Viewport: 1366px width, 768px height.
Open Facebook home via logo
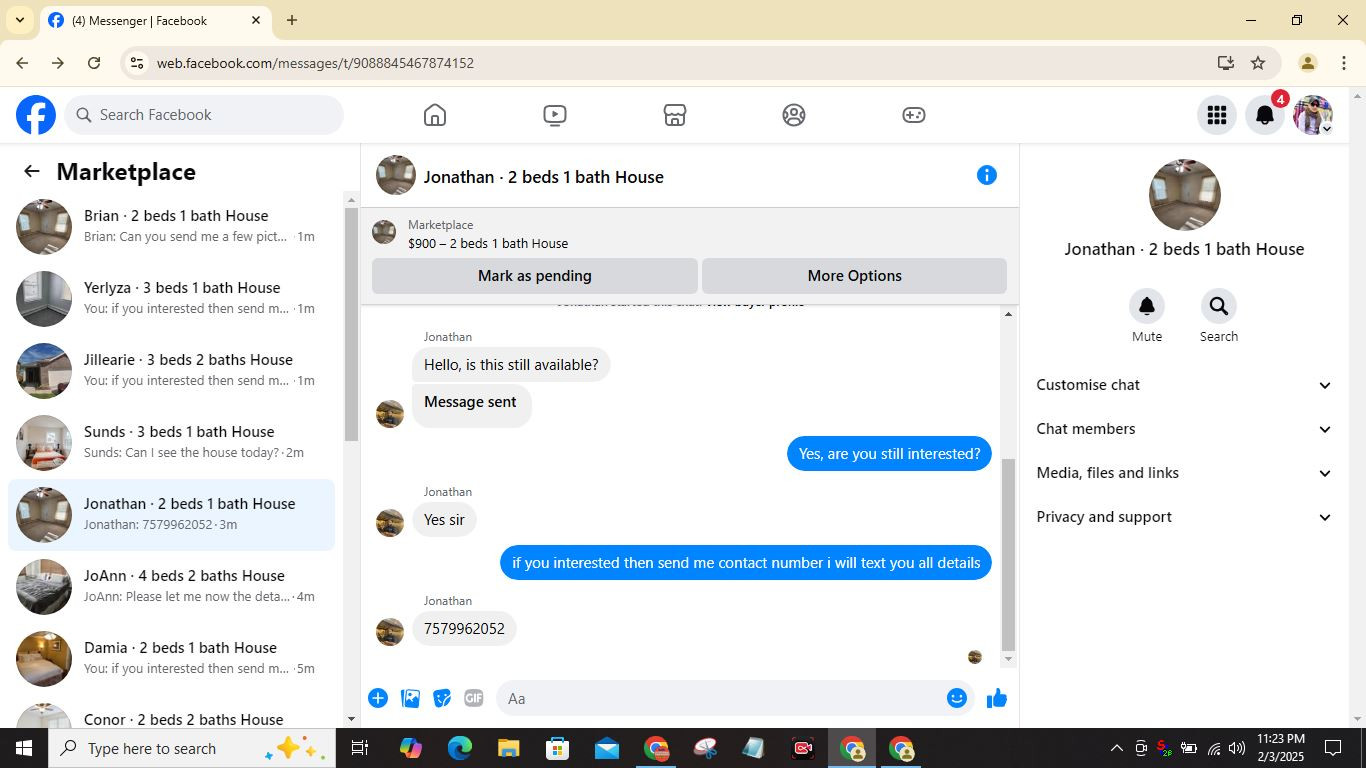(36, 115)
